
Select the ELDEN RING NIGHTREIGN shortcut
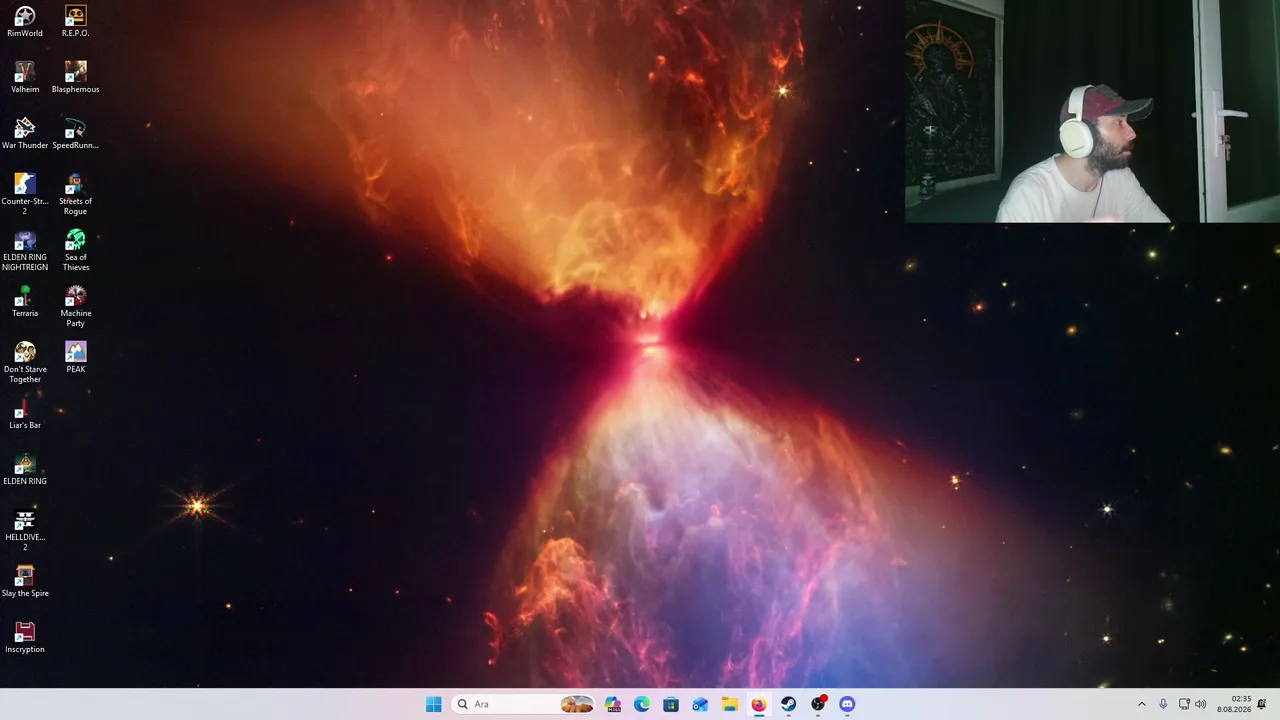point(25,250)
